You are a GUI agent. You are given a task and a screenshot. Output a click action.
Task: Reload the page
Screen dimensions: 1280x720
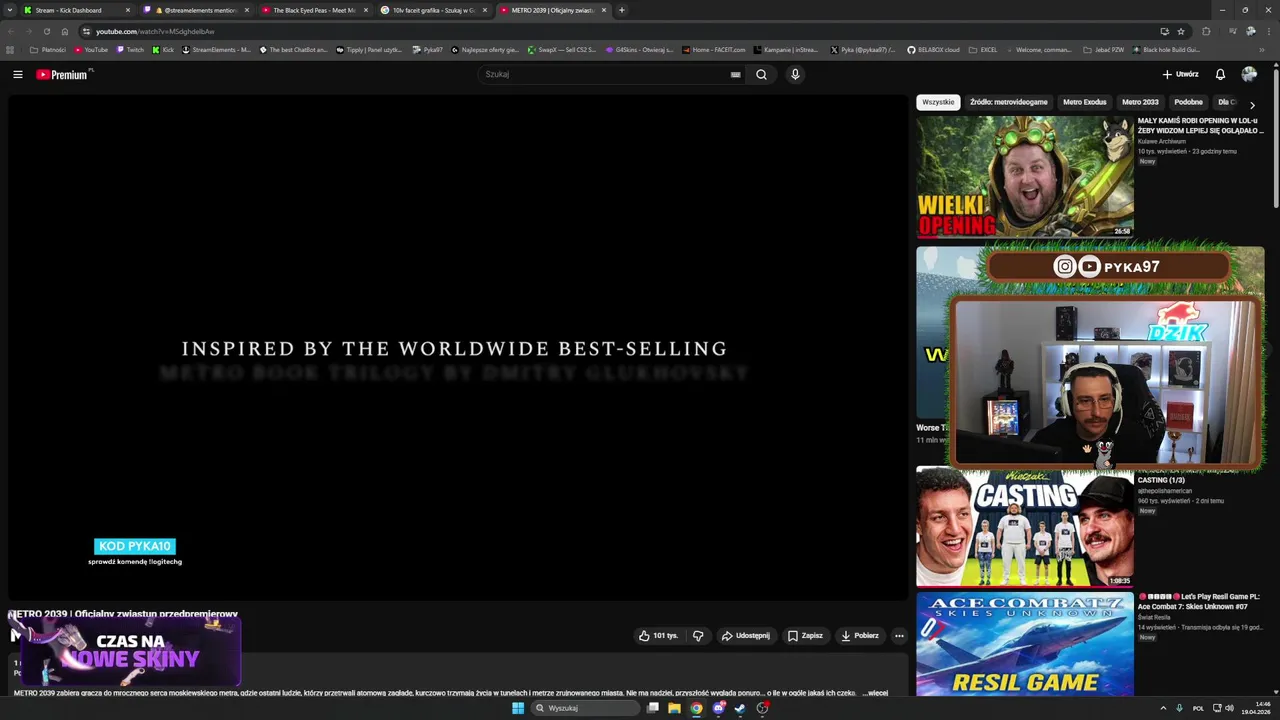46,31
